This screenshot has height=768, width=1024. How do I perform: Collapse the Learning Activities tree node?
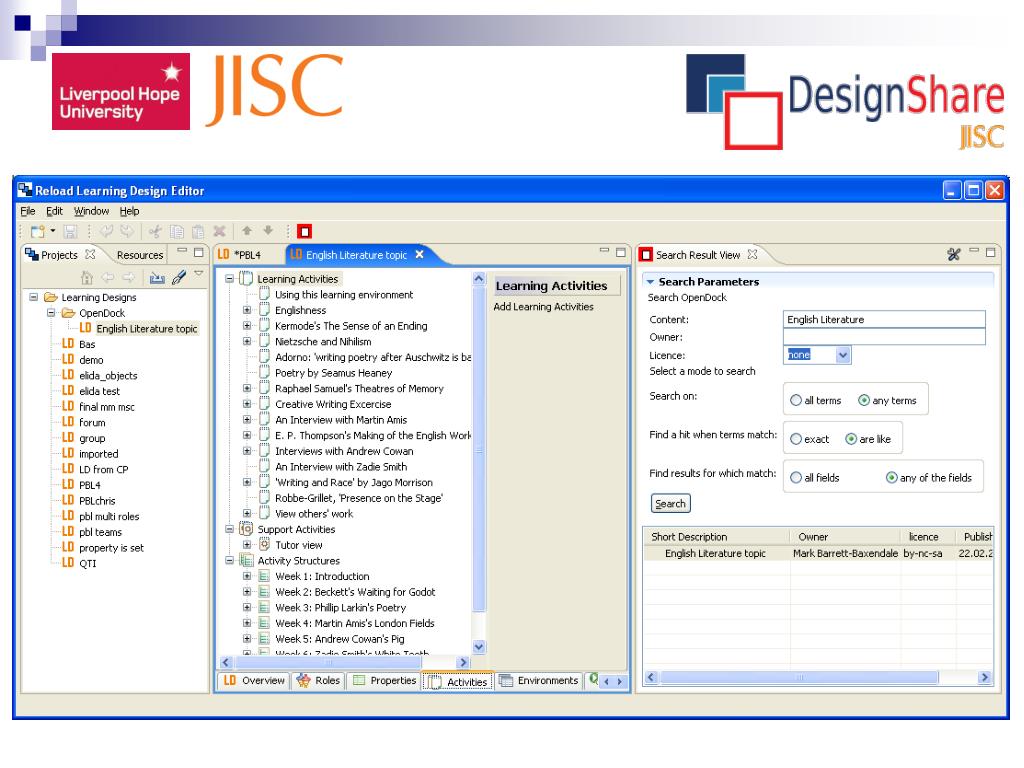click(x=229, y=279)
